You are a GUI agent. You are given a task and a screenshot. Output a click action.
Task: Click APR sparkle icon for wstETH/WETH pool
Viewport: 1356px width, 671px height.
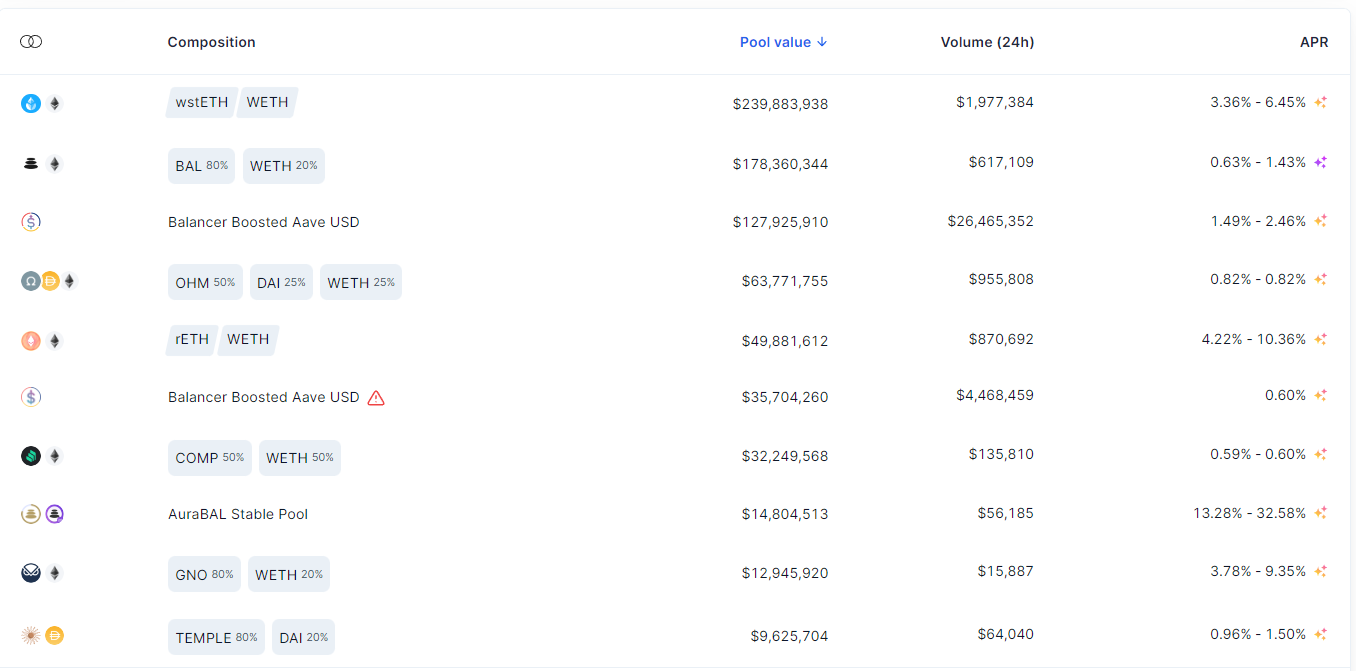1321,102
